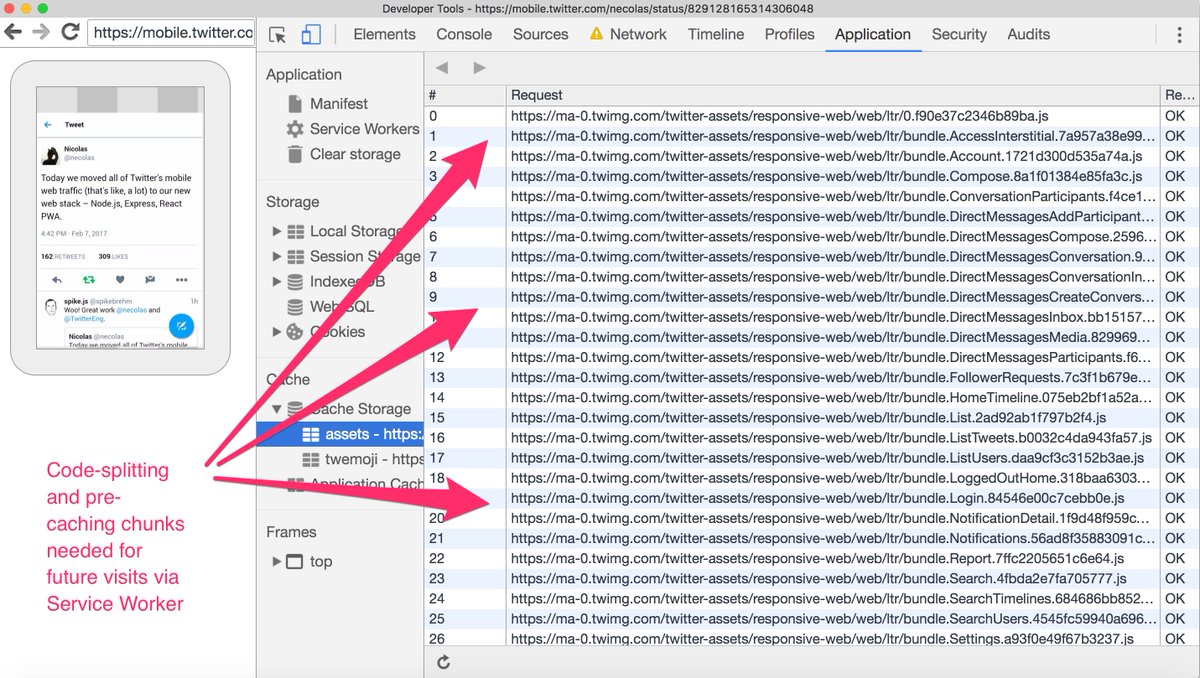This screenshot has height=678, width=1200.
Task: Open Service Workers in the sidebar
Action: (x=365, y=129)
